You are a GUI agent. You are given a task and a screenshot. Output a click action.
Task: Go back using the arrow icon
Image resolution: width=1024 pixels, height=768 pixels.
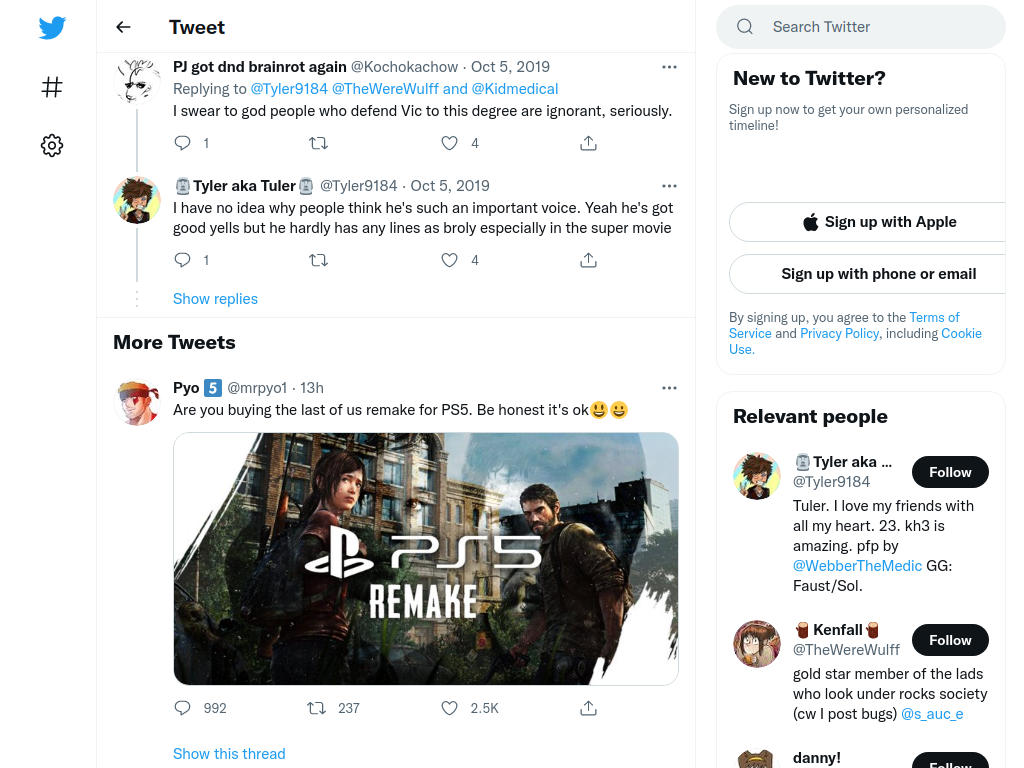[123, 27]
